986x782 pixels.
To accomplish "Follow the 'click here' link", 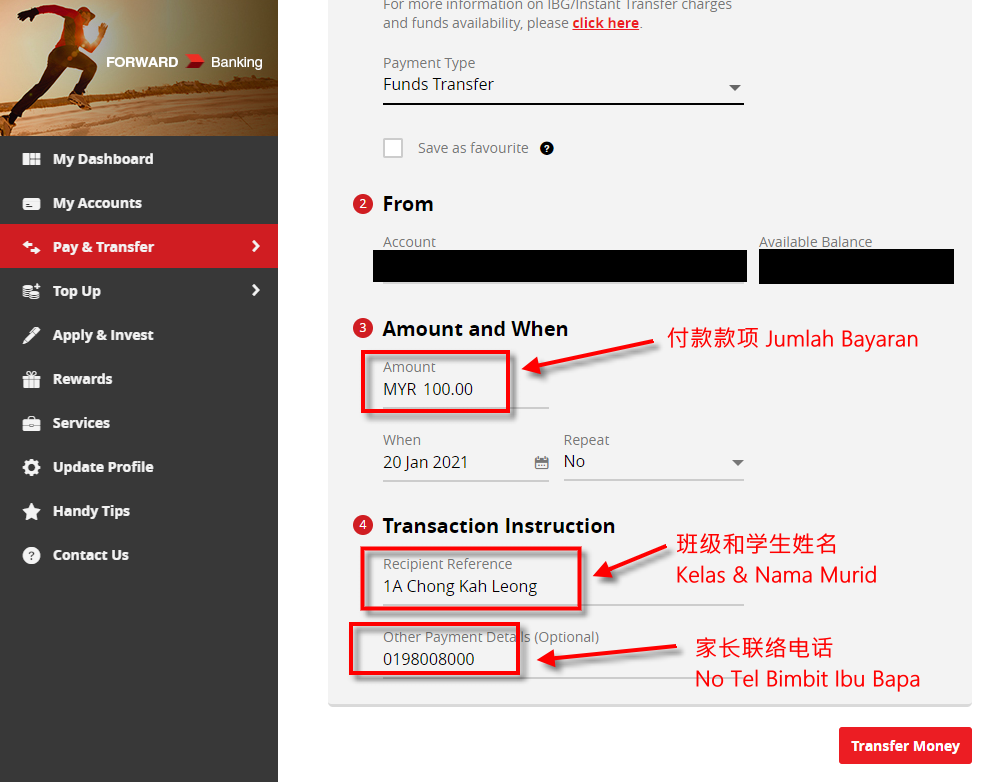I will 605,23.
